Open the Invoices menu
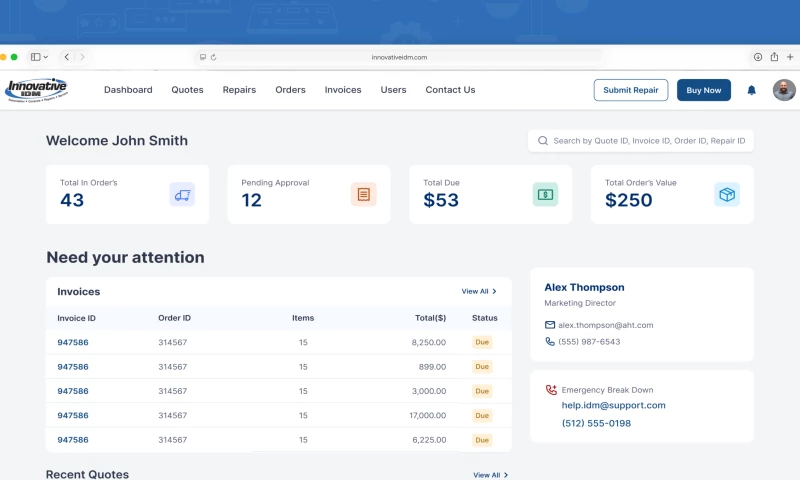Image resolution: width=800 pixels, height=480 pixels. coord(343,90)
